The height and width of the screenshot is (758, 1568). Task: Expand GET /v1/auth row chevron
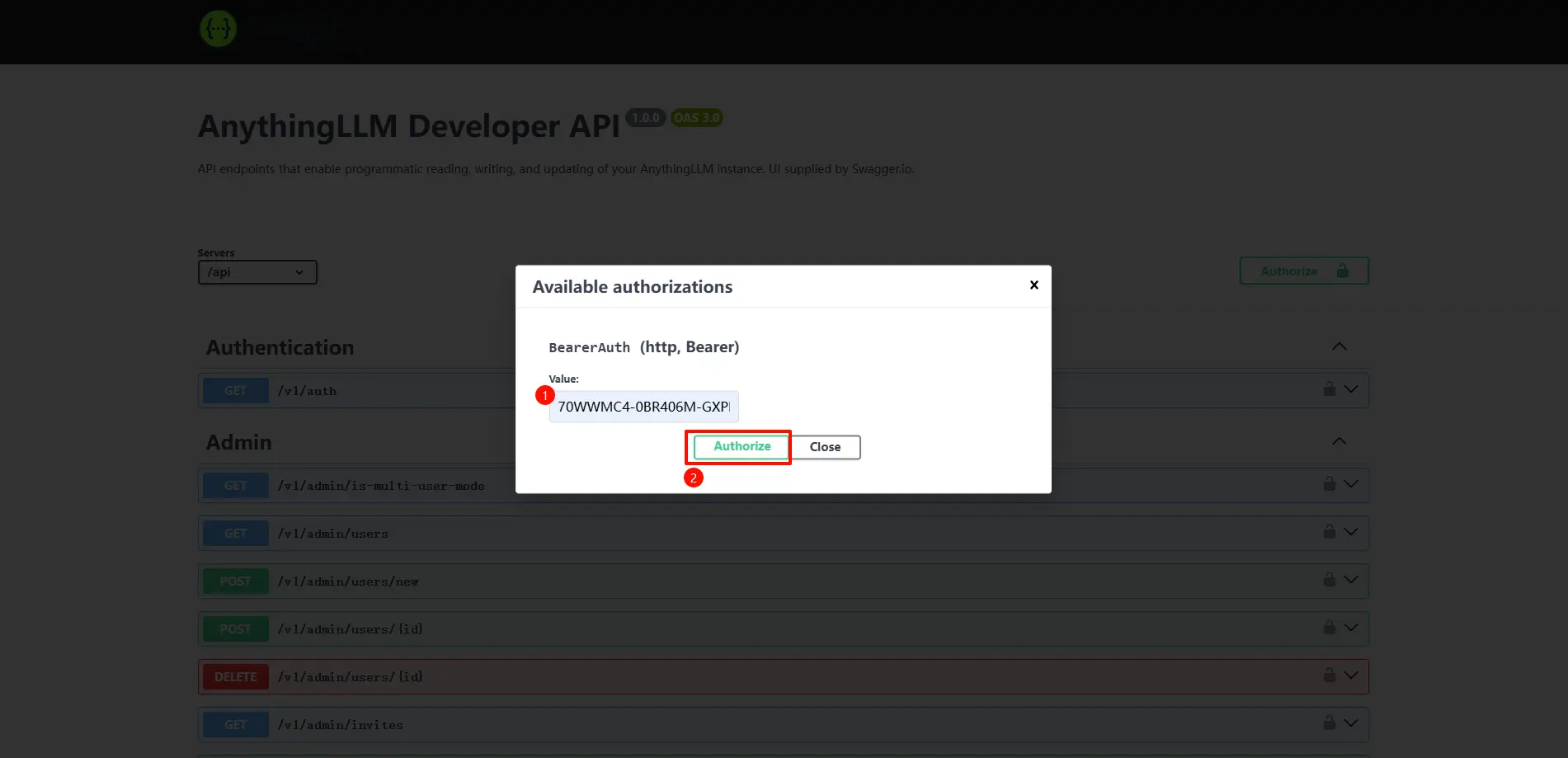[1350, 389]
